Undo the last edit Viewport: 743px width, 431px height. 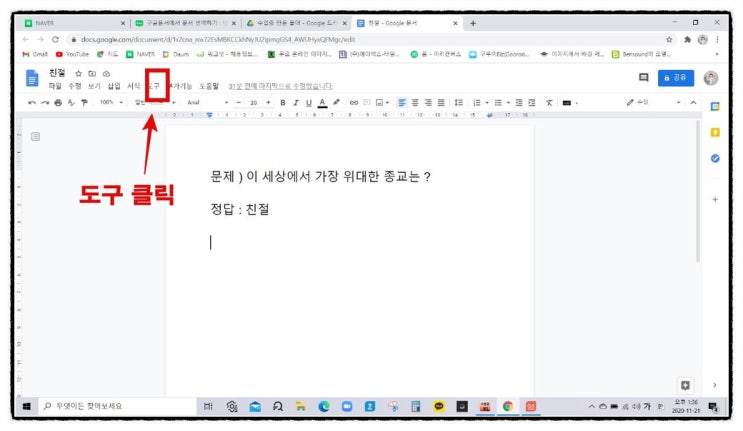point(32,102)
